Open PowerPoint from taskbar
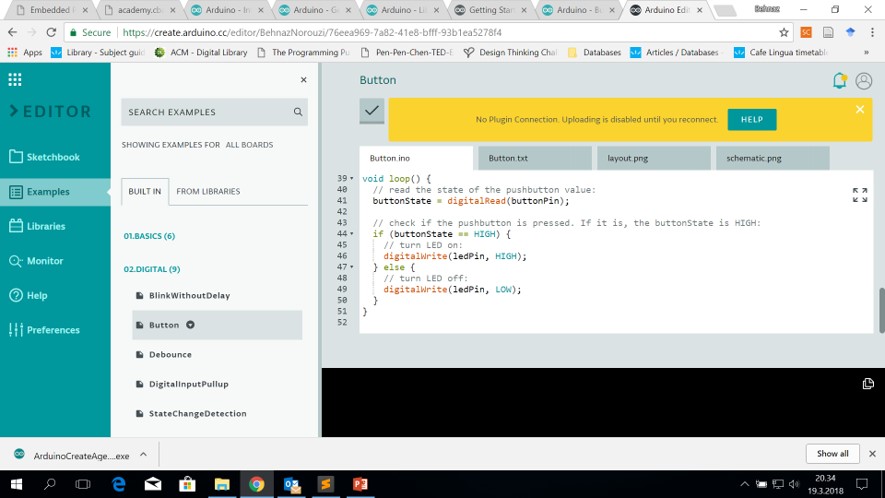 360,484
